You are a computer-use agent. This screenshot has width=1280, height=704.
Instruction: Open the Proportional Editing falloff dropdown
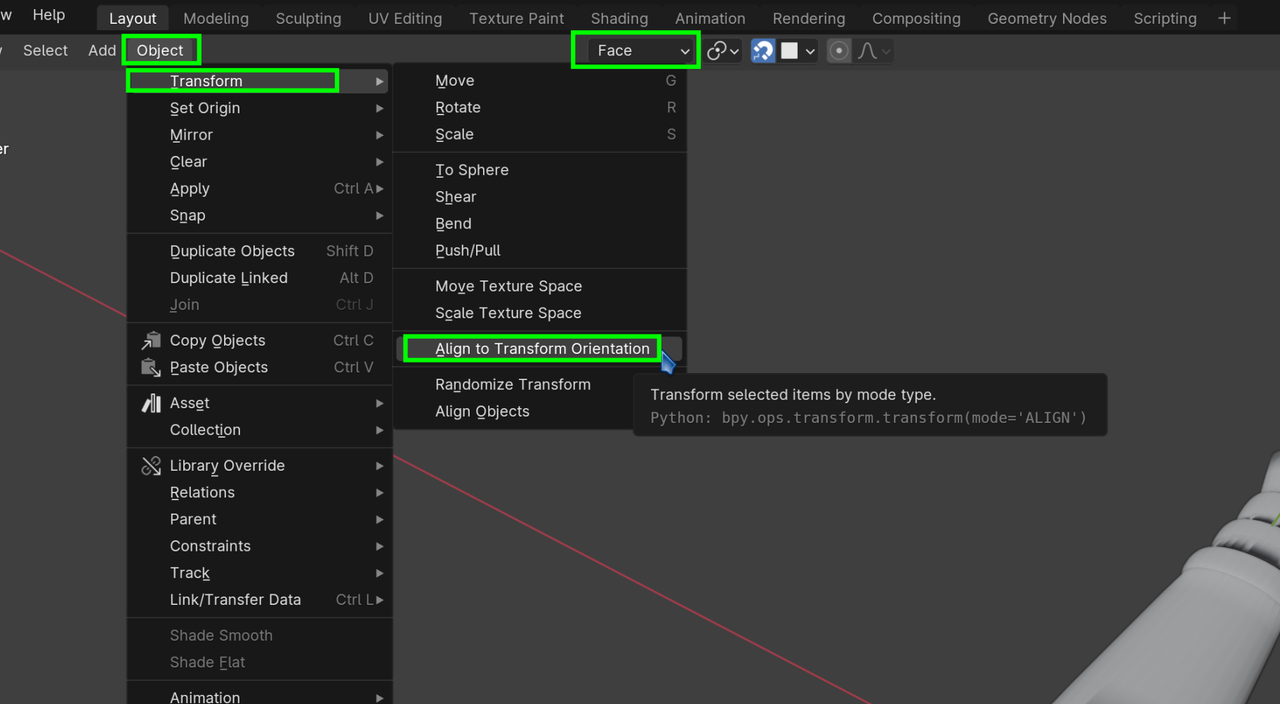tap(874, 51)
